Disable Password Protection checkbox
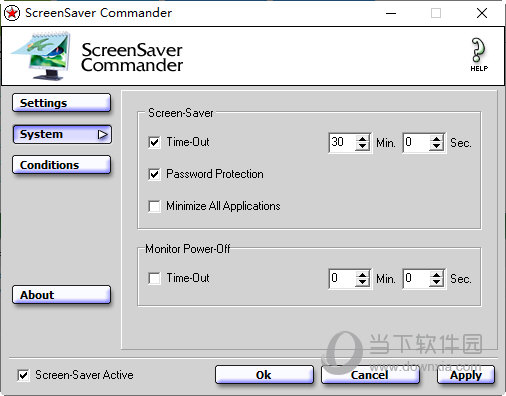 154,174
